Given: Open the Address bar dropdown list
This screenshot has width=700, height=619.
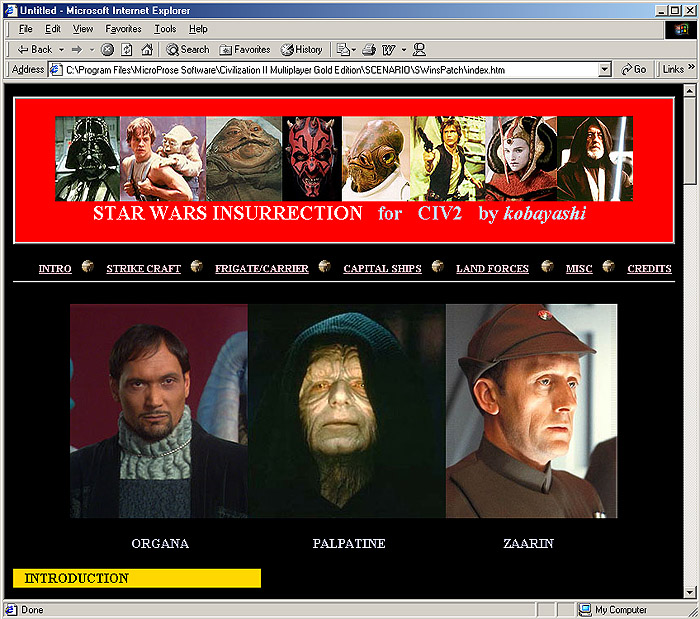Looking at the screenshot, I should [x=605, y=70].
